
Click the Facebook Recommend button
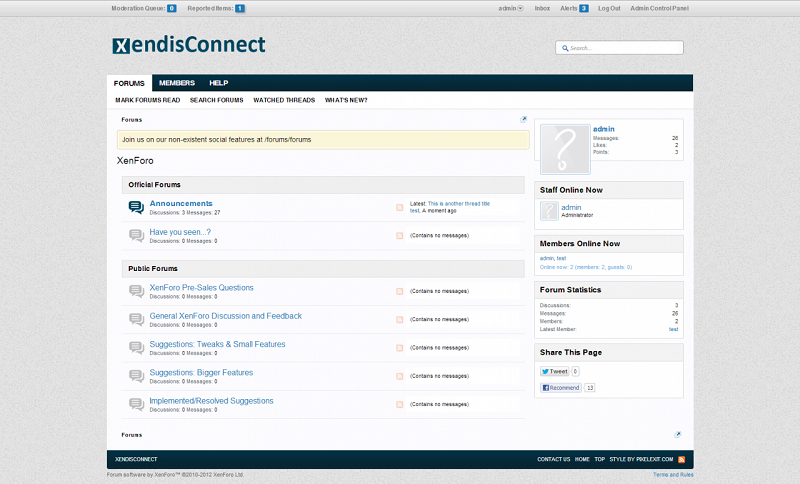[561, 387]
